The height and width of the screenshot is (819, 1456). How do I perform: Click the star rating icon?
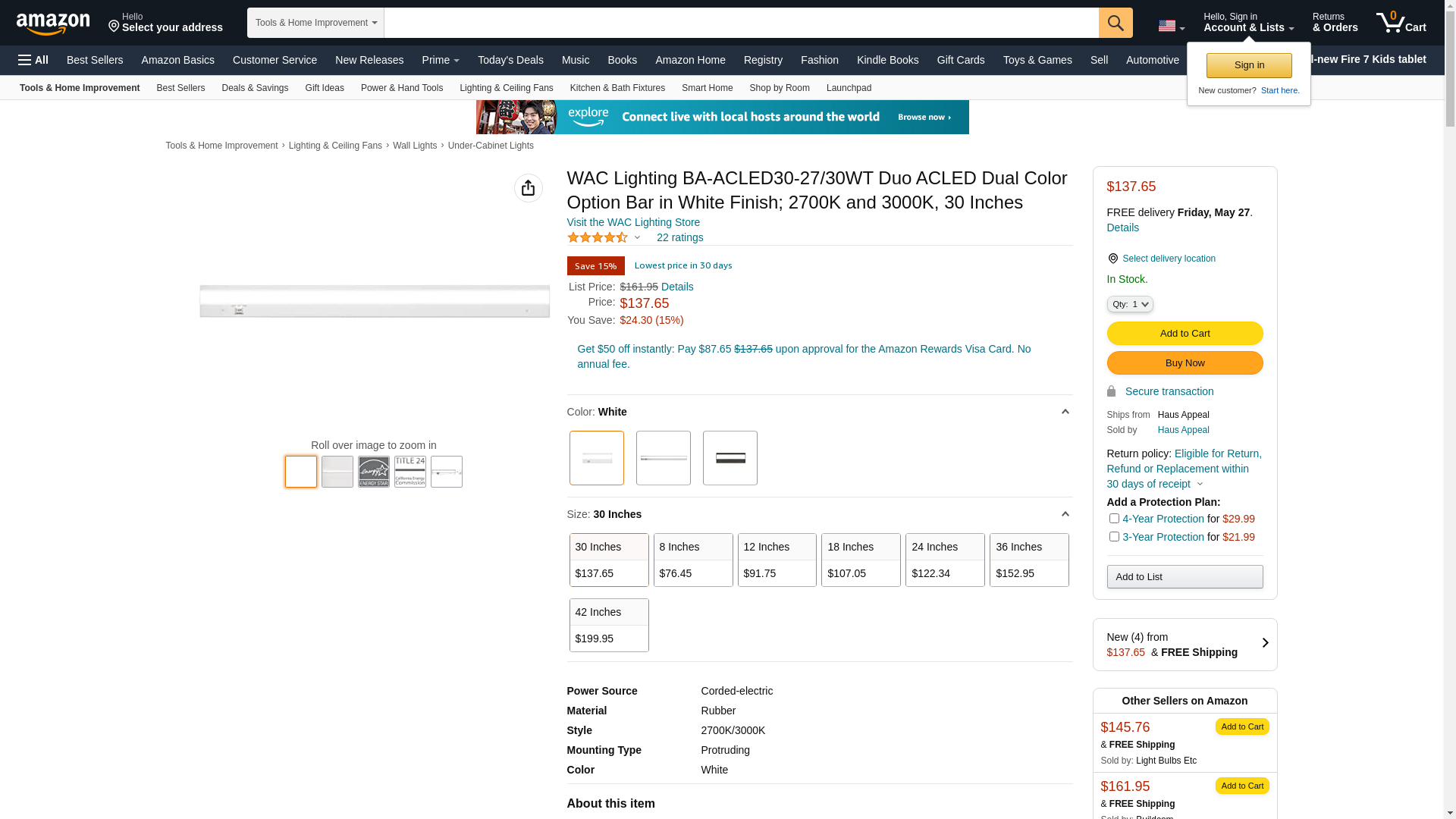click(598, 237)
